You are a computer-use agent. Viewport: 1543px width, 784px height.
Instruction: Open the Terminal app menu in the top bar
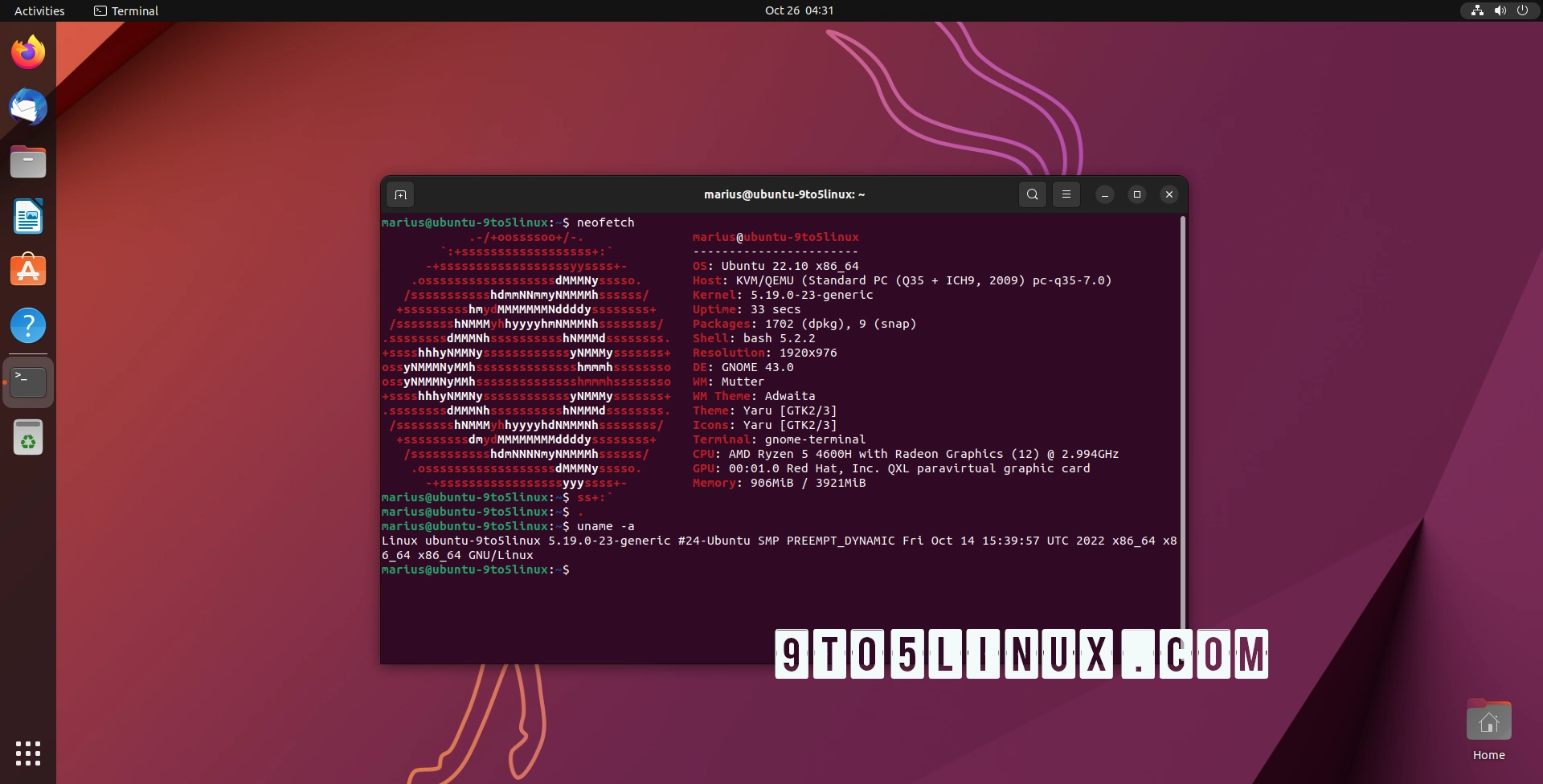(125, 10)
